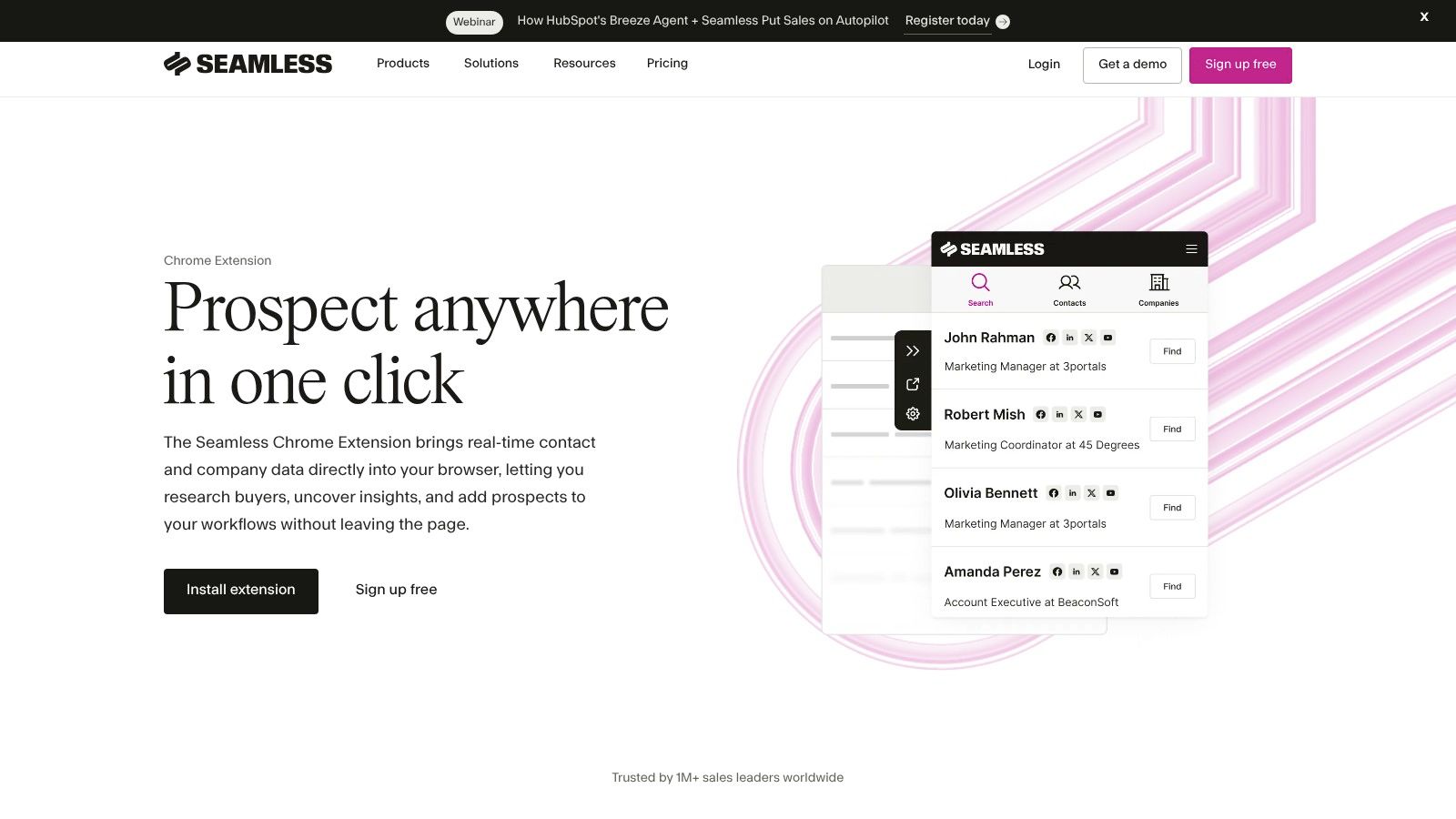Click the name John Rahman
The height and width of the screenshot is (819, 1456).
[x=989, y=338]
